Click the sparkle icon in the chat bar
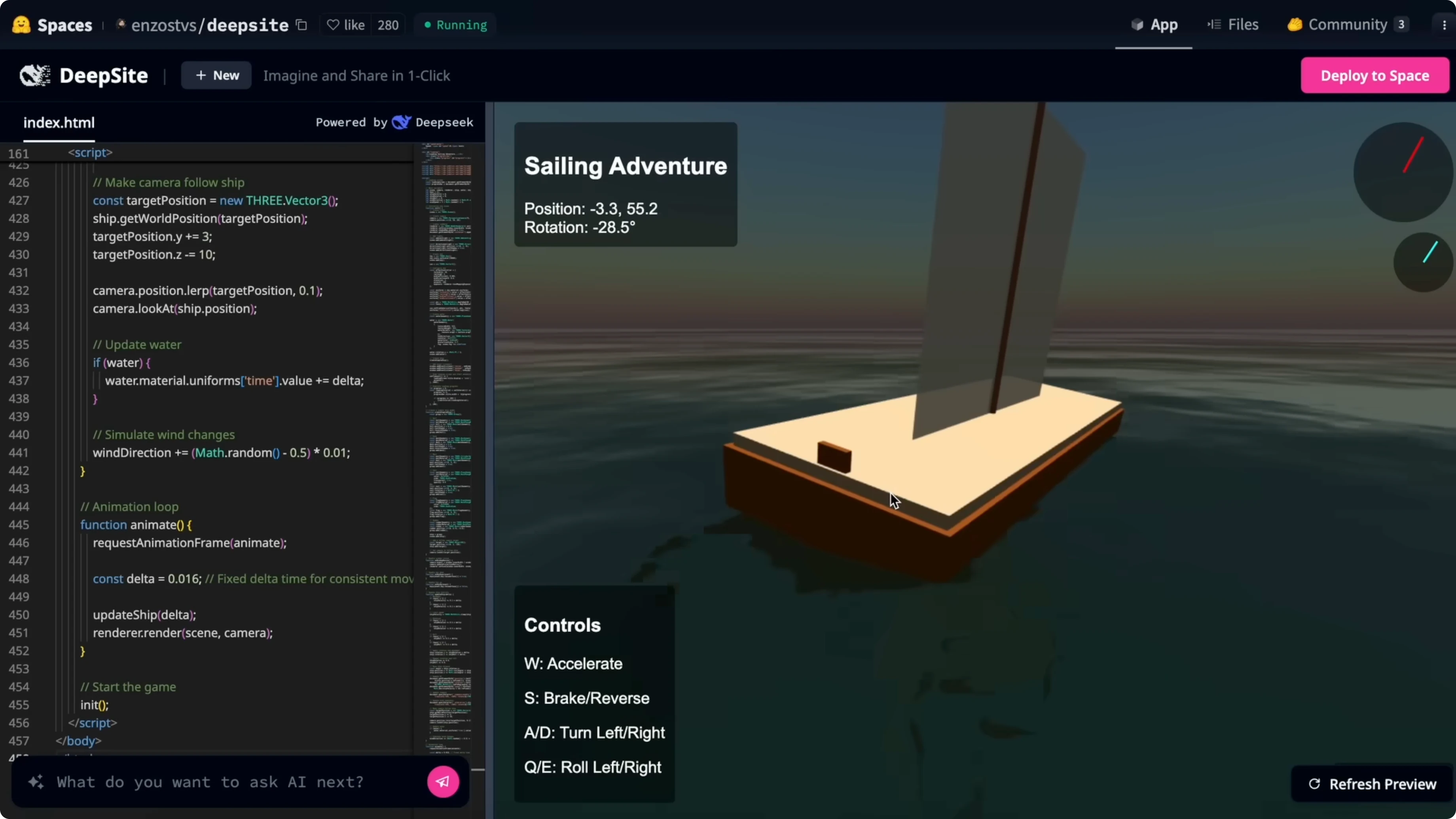This screenshot has width=1456, height=819. pos(36,782)
